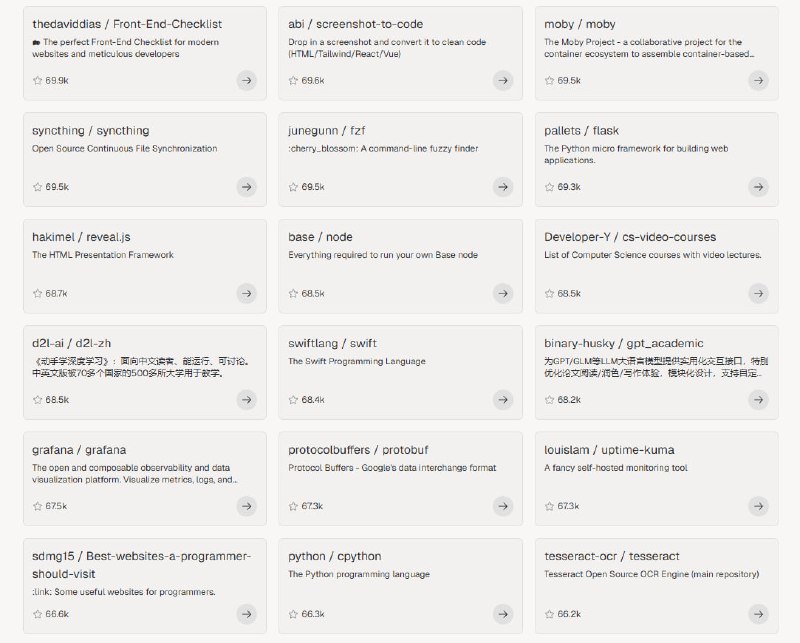Click the arrow icon on the grafana card

[247, 506]
